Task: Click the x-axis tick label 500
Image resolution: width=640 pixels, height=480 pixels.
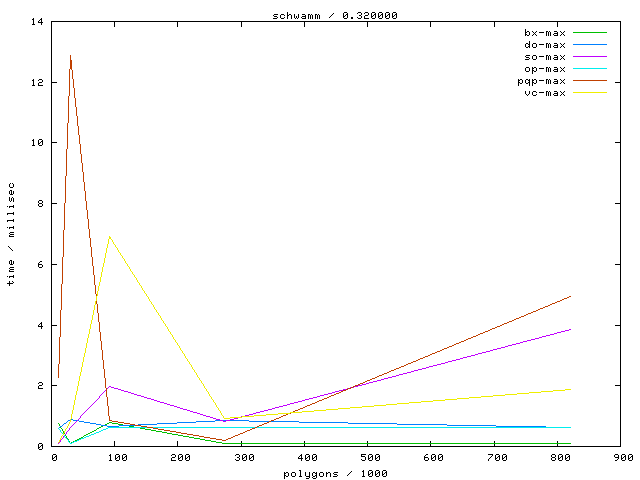Action: pyautogui.click(x=368, y=458)
